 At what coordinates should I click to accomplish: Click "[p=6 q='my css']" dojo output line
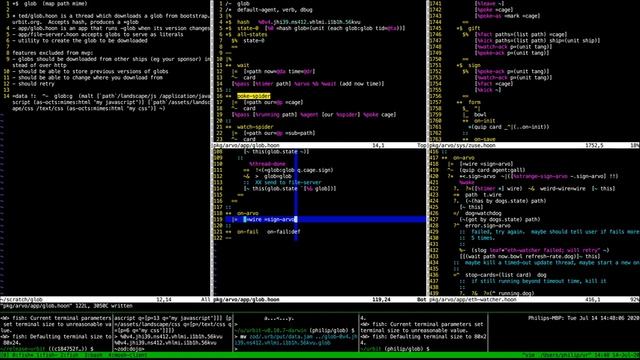coord(144,330)
